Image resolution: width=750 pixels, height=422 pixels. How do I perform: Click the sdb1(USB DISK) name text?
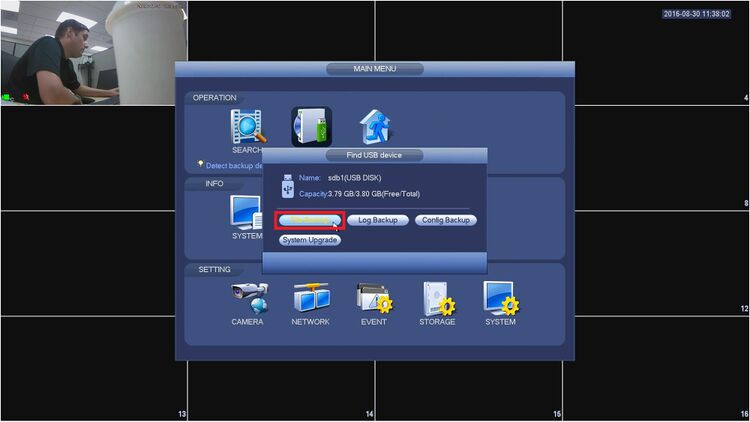pos(354,178)
